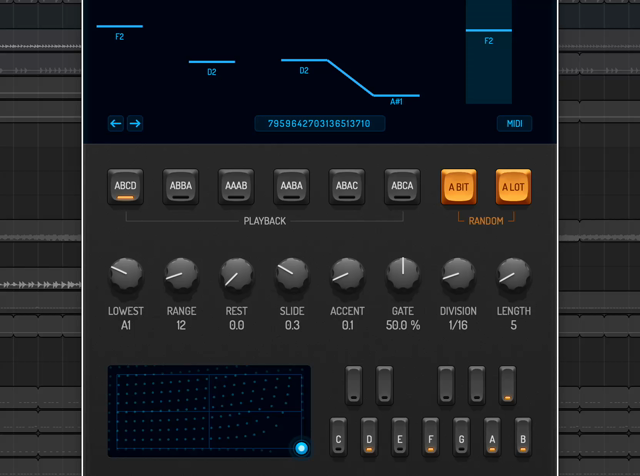Click the LOWEST value A1
The width and height of the screenshot is (640, 476).
pyautogui.click(x=126, y=325)
